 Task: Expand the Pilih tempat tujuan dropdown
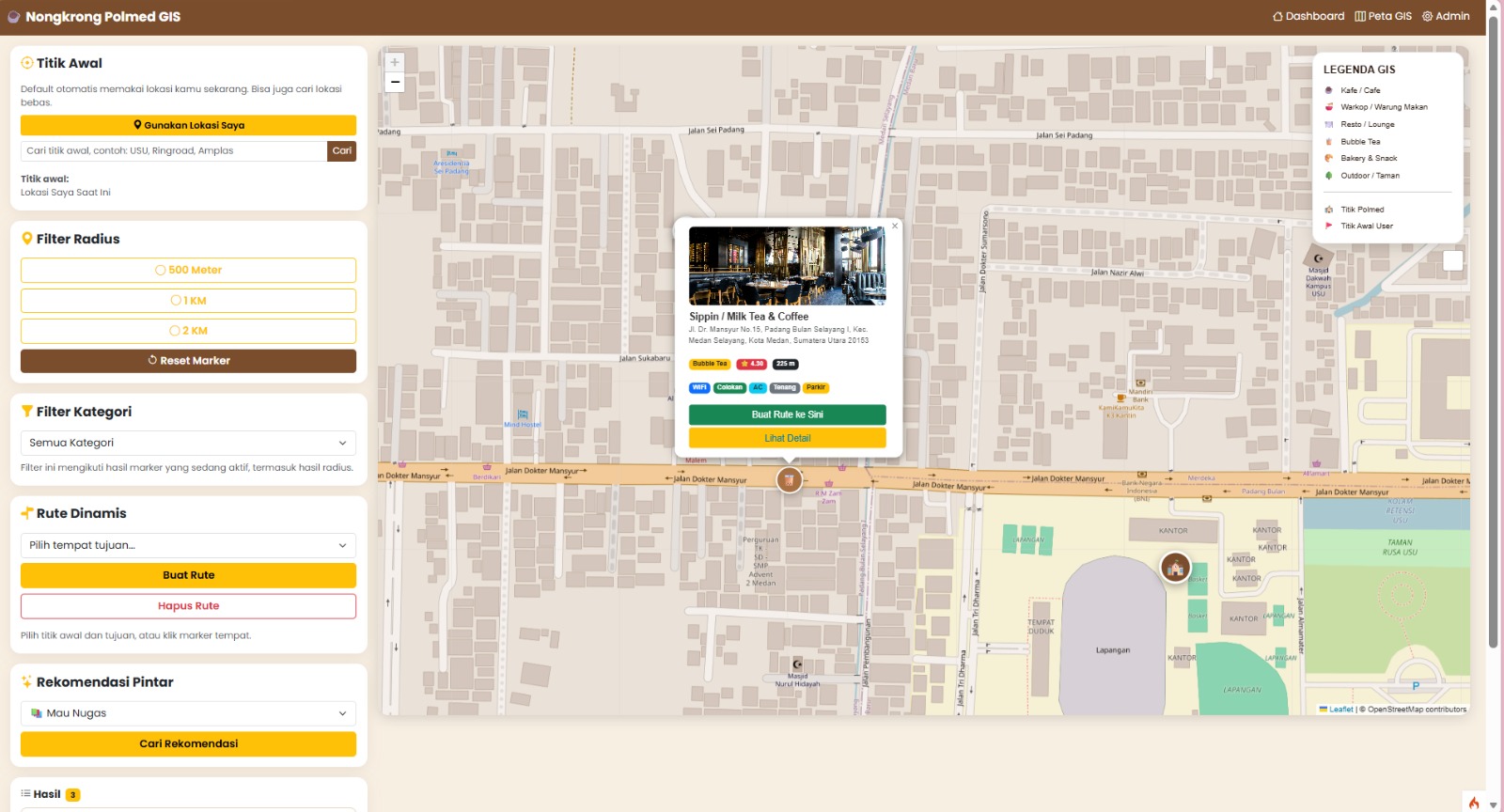click(188, 545)
